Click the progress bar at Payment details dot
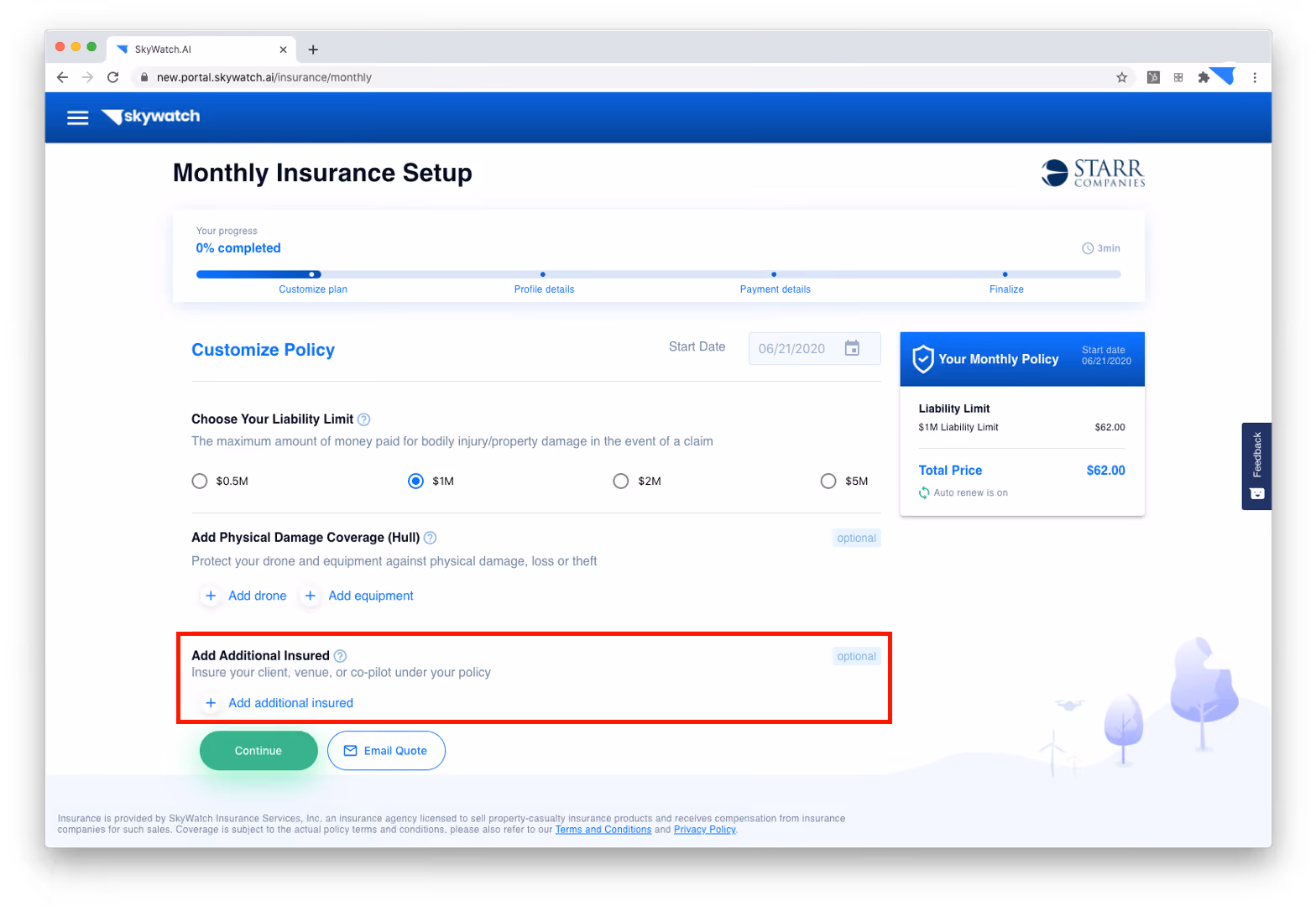The width and height of the screenshot is (1316, 906). 774,274
